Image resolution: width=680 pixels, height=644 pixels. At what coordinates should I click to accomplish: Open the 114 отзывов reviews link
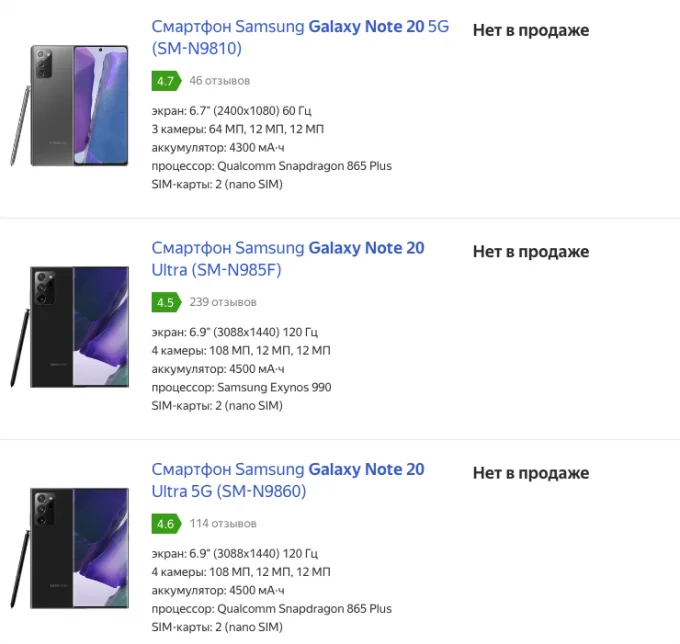click(223, 523)
